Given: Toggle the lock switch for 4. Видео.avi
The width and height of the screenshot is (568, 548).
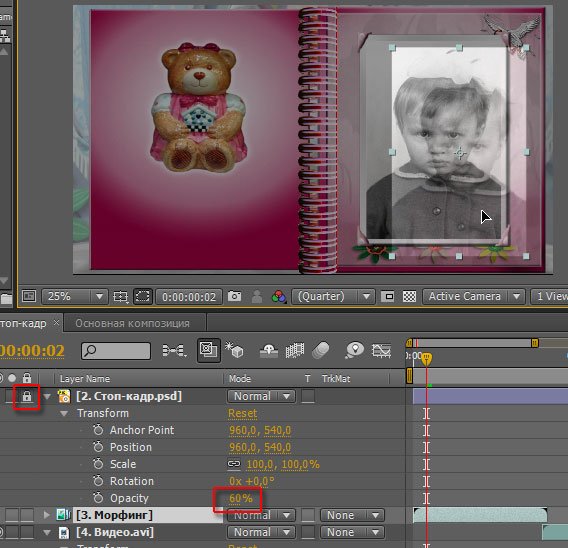Looking at the screenshot, I should click(x=27, y=532).
